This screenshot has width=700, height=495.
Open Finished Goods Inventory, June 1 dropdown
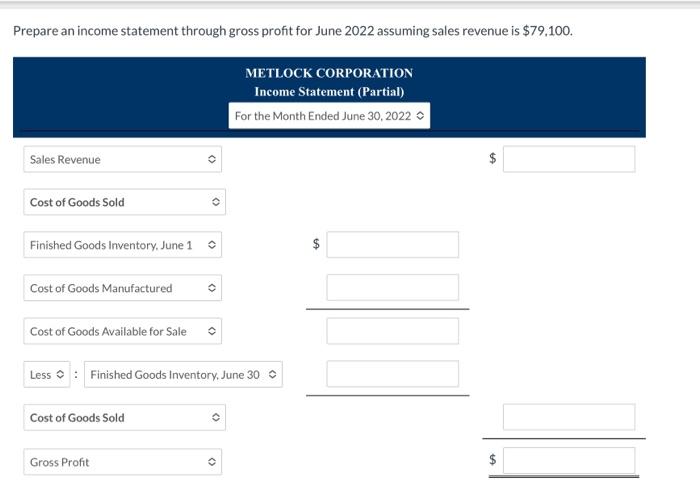point(124,245)
